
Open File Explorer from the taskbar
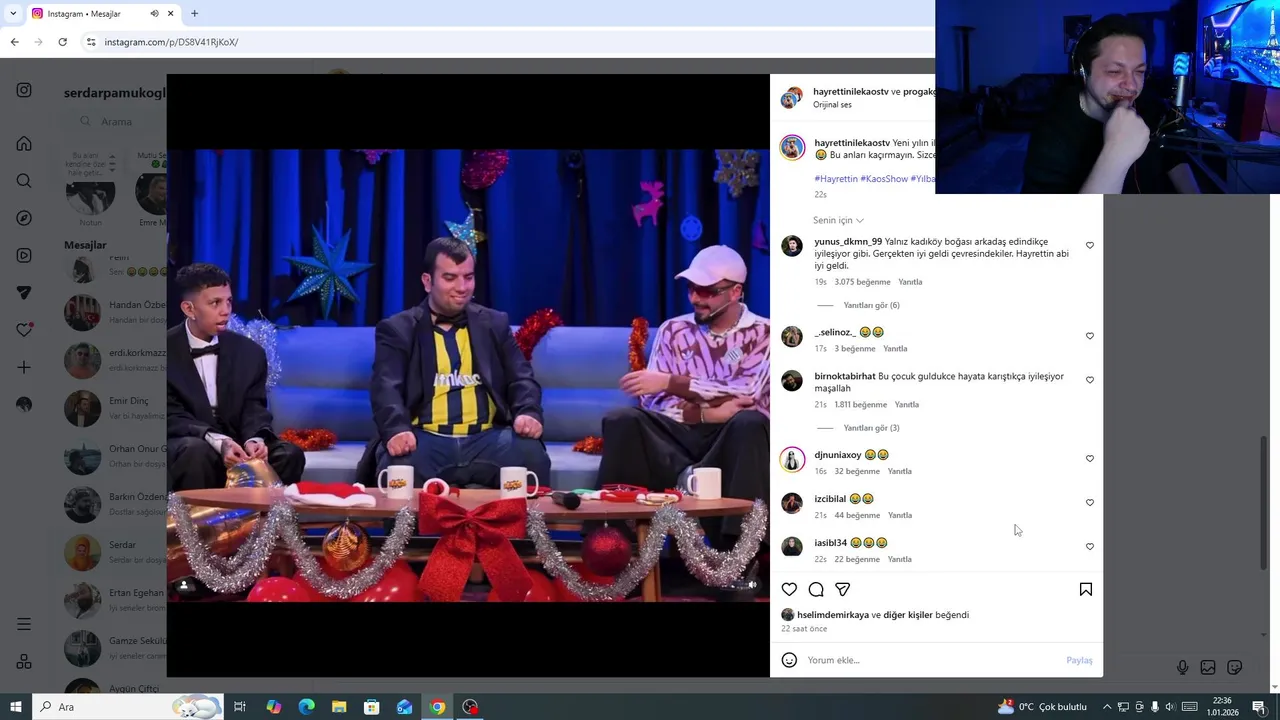[x=339, y=707]
